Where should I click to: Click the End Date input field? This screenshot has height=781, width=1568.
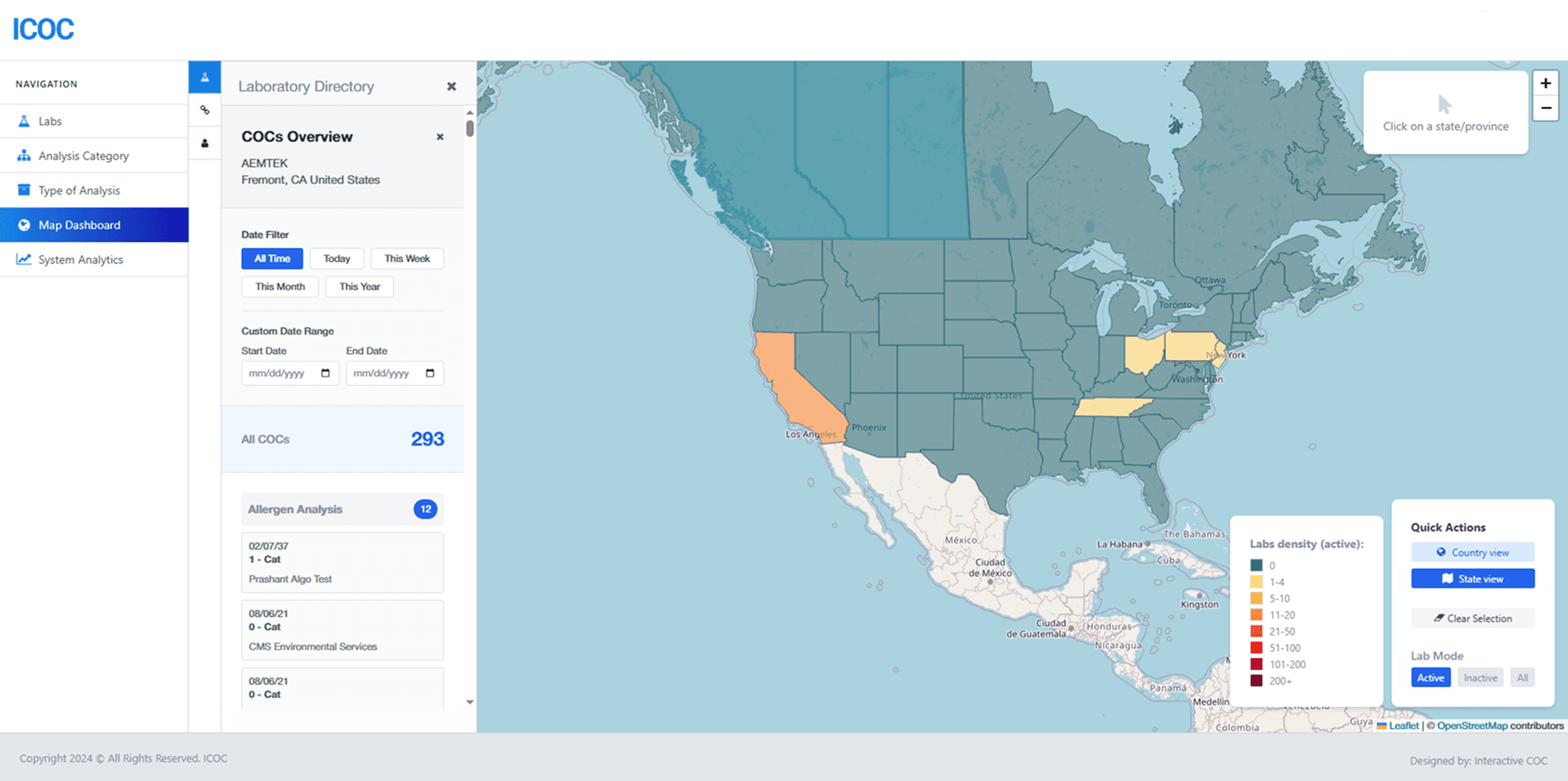(394, 373)
